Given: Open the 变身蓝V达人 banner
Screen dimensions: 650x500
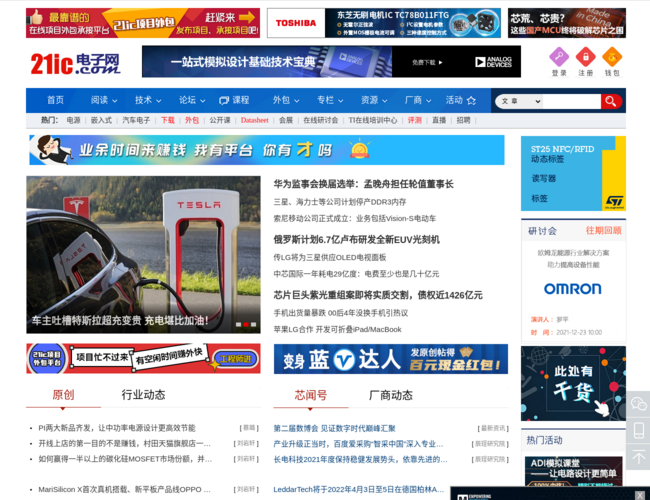Looking at the screenshot, I should [390, 359].
